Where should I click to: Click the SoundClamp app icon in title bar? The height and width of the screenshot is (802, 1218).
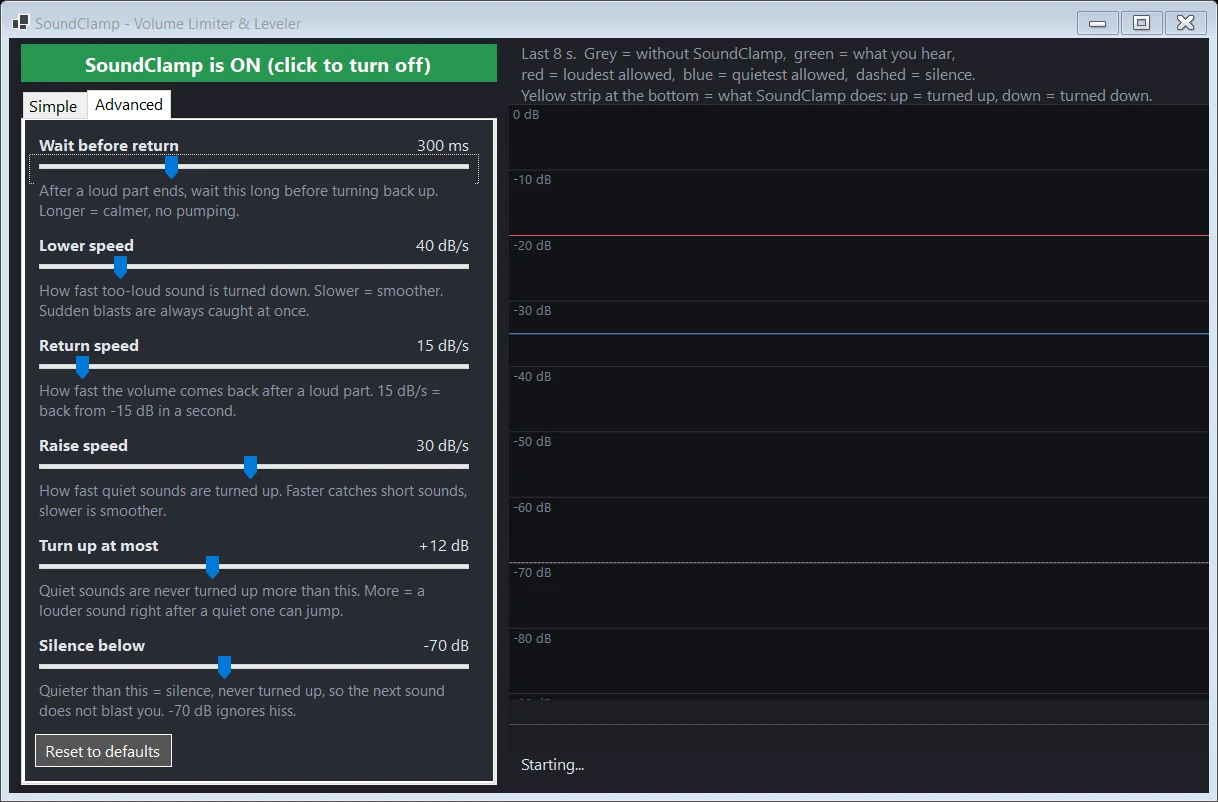tap(20, 22)
